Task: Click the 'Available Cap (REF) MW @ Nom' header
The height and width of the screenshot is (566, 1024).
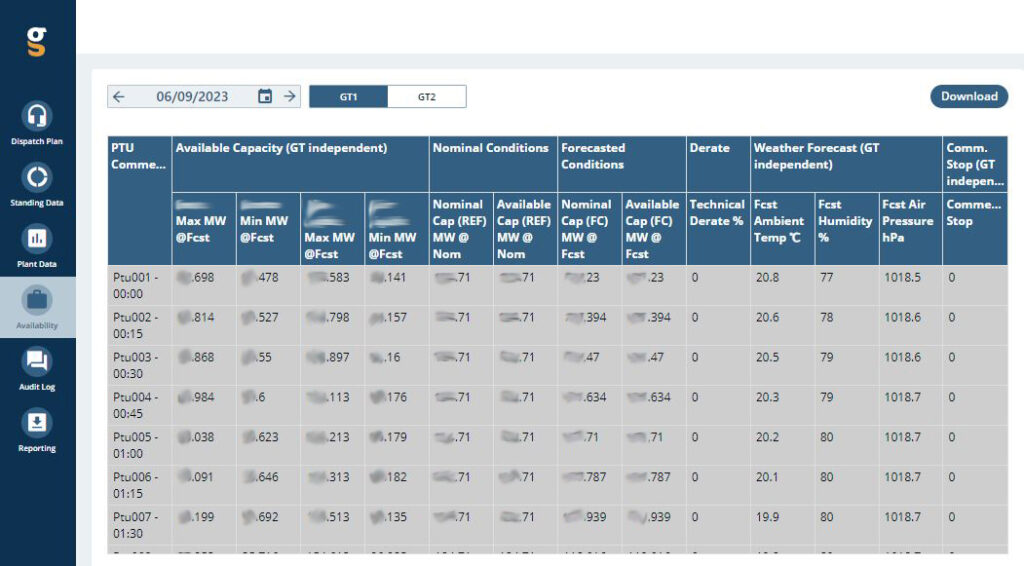Action: [x=525, y=228]
